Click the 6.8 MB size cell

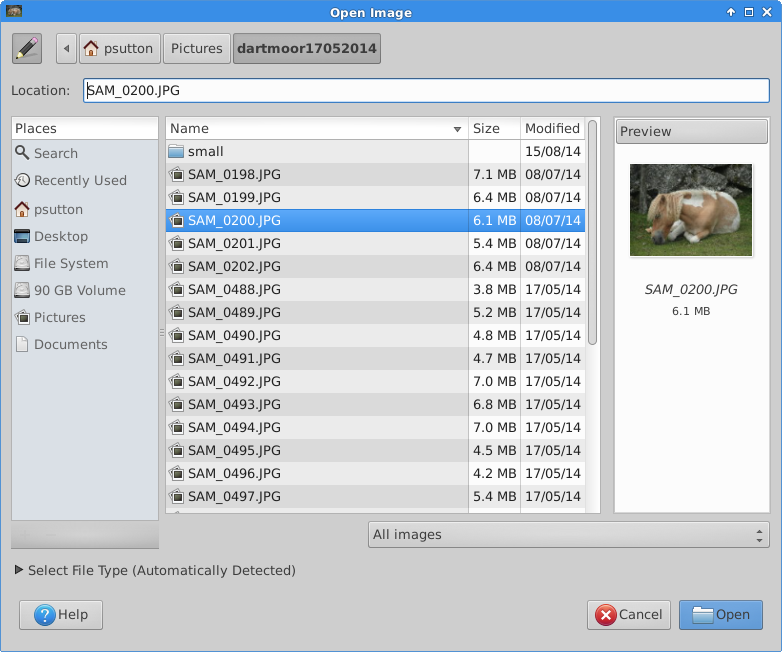coord(494,404)
